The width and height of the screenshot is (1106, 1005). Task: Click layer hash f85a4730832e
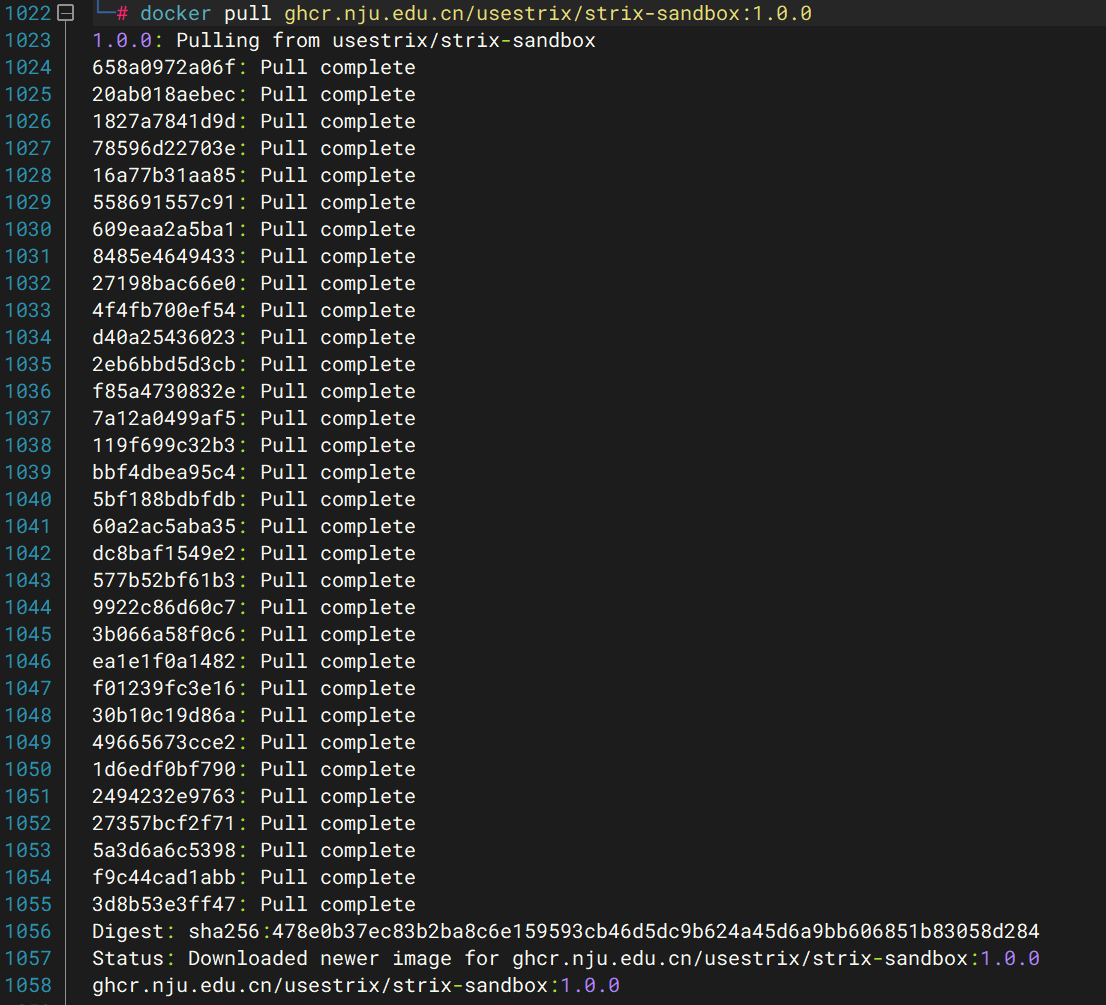point(164,391)
